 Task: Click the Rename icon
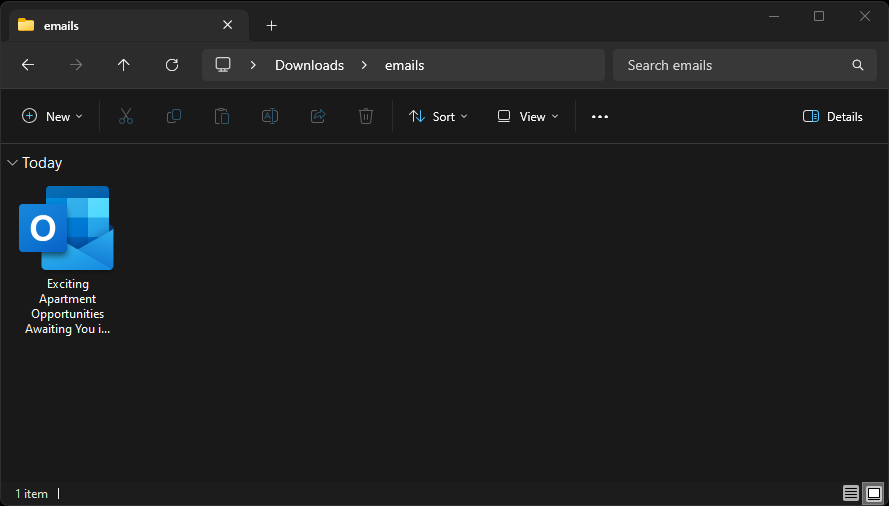pyautogui.click(x=270, y=116)
